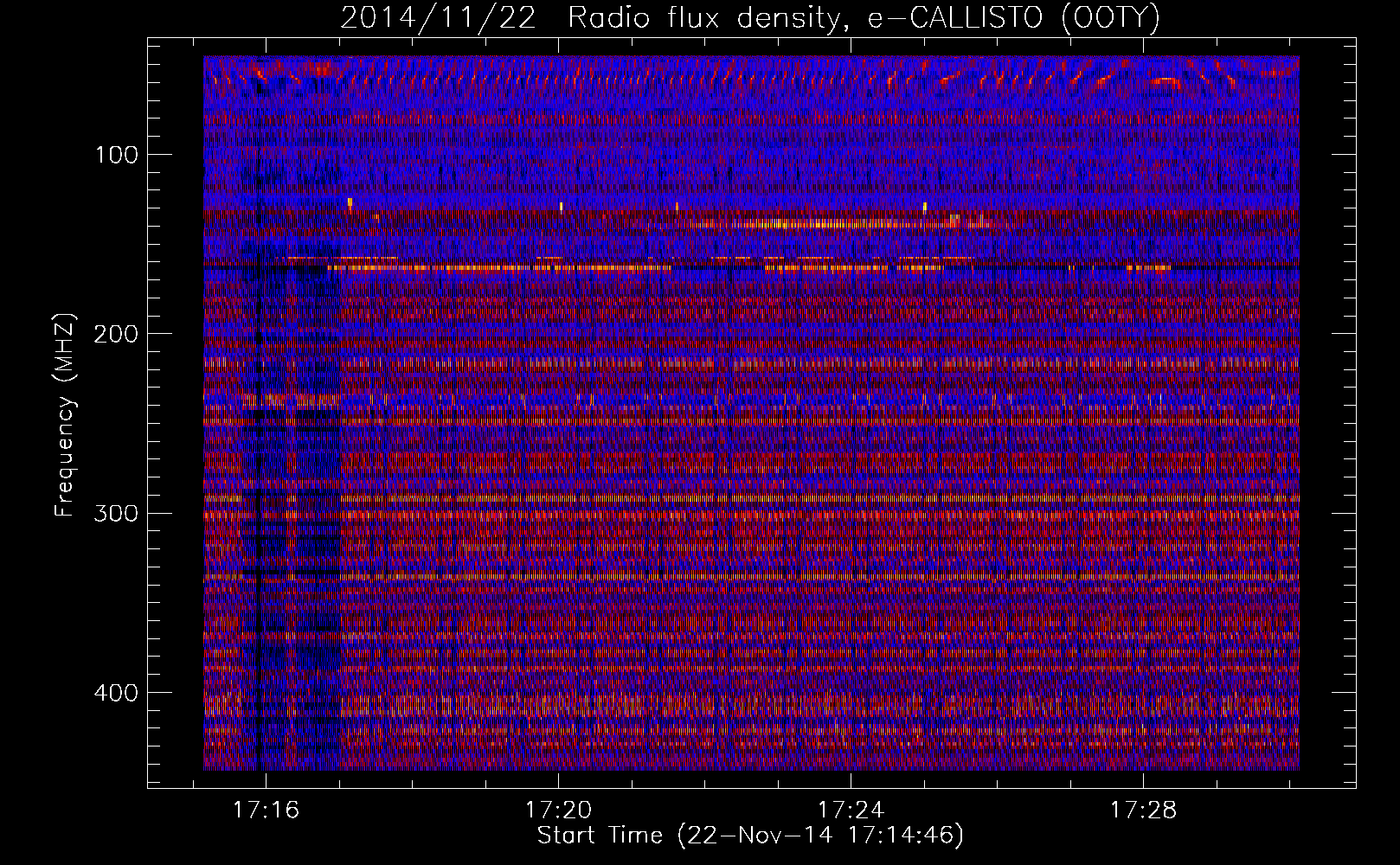The width and height of the screenshot is (1400, 865).
Task: Click the 17:16 time tick label
Action: click(x=267, y=810)
